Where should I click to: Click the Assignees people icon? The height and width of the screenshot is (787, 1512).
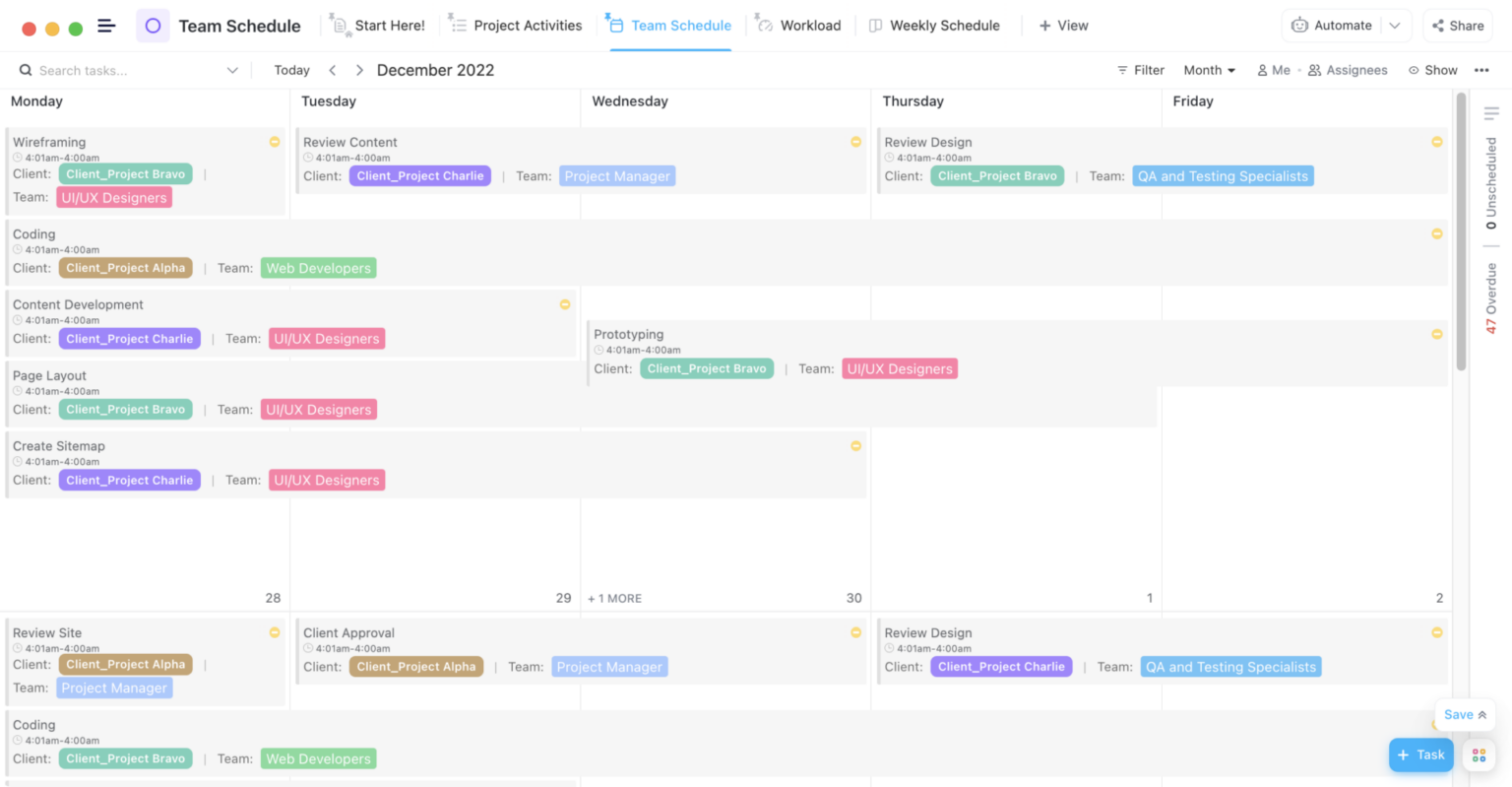coord(1315,70)
